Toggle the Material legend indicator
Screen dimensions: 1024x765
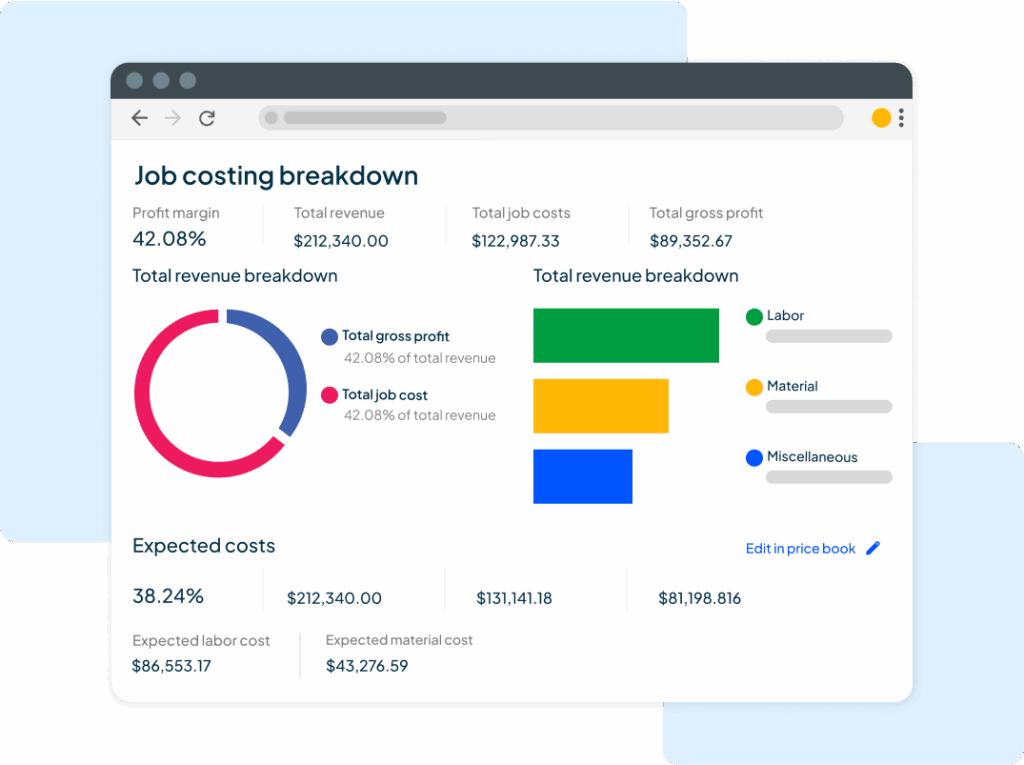pos(753,387)
